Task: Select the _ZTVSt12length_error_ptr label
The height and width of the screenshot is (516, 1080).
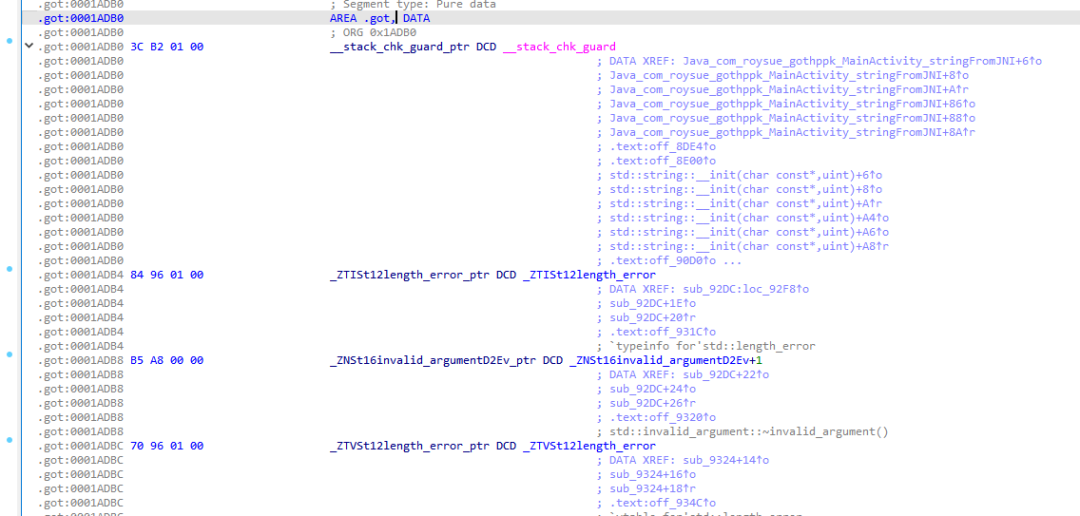Action: click(x=410, y=446)
